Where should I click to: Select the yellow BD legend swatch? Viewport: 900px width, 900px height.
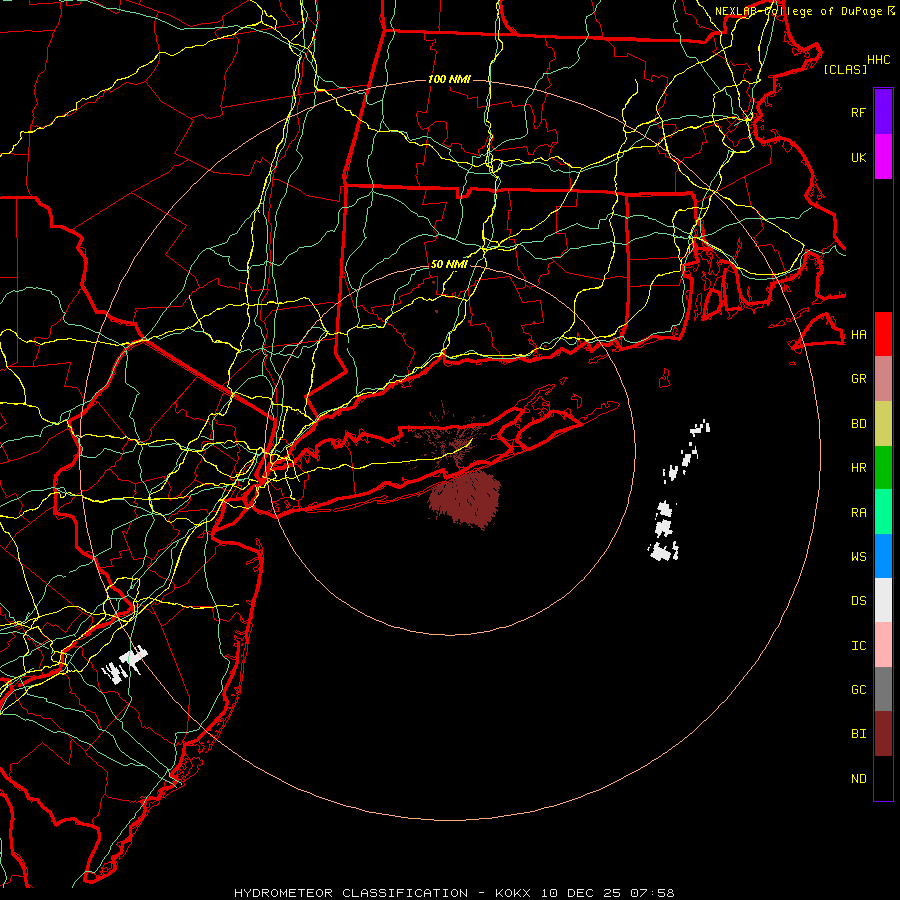[x=883, y=423]
